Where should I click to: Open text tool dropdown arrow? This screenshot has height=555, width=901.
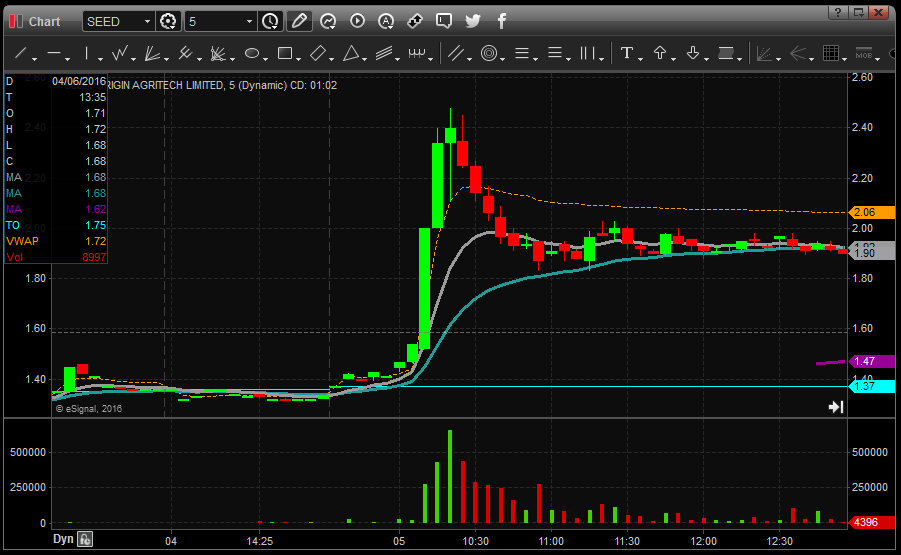(641, 59)
